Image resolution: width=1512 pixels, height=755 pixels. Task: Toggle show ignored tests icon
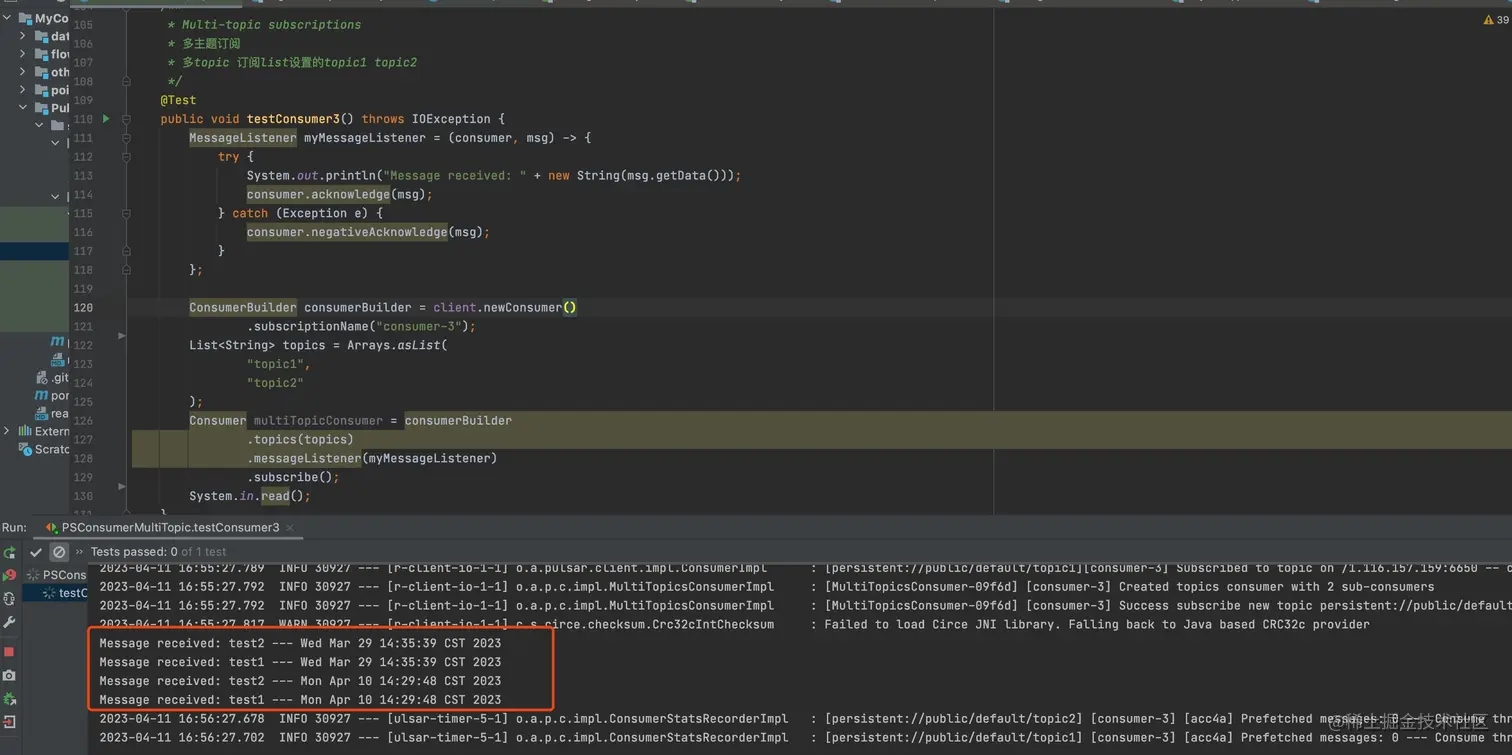point(59,552)
